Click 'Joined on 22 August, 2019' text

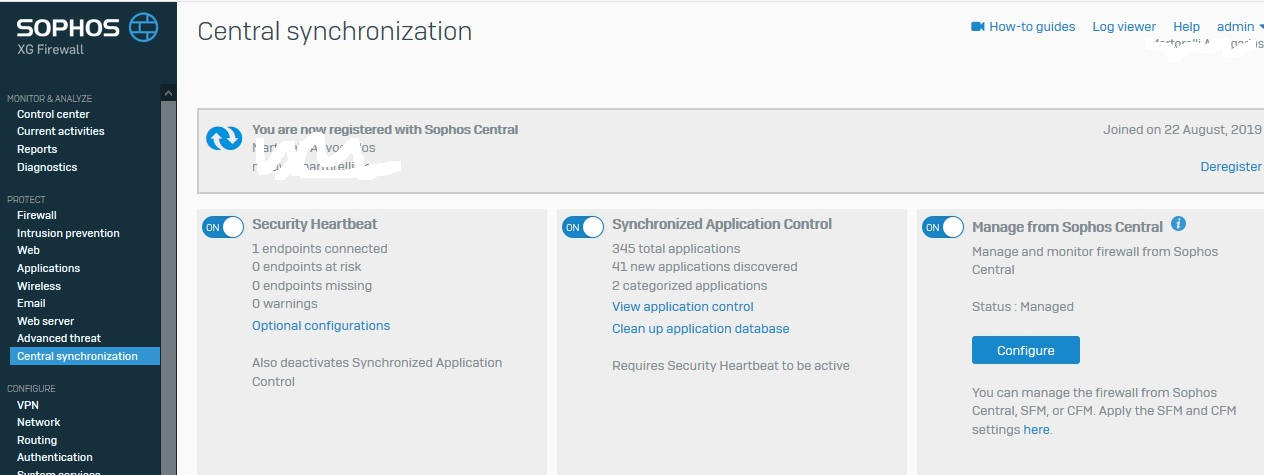pyautogui.click(x=1183, y=130)
